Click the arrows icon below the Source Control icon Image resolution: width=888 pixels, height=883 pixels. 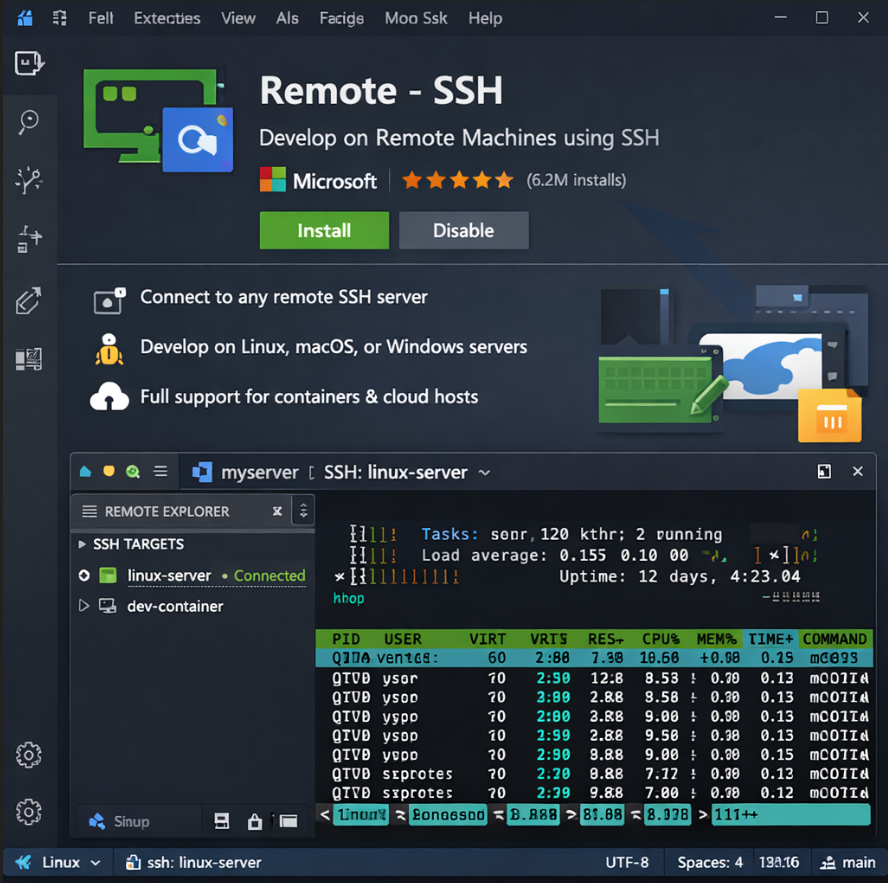point(29,238)
